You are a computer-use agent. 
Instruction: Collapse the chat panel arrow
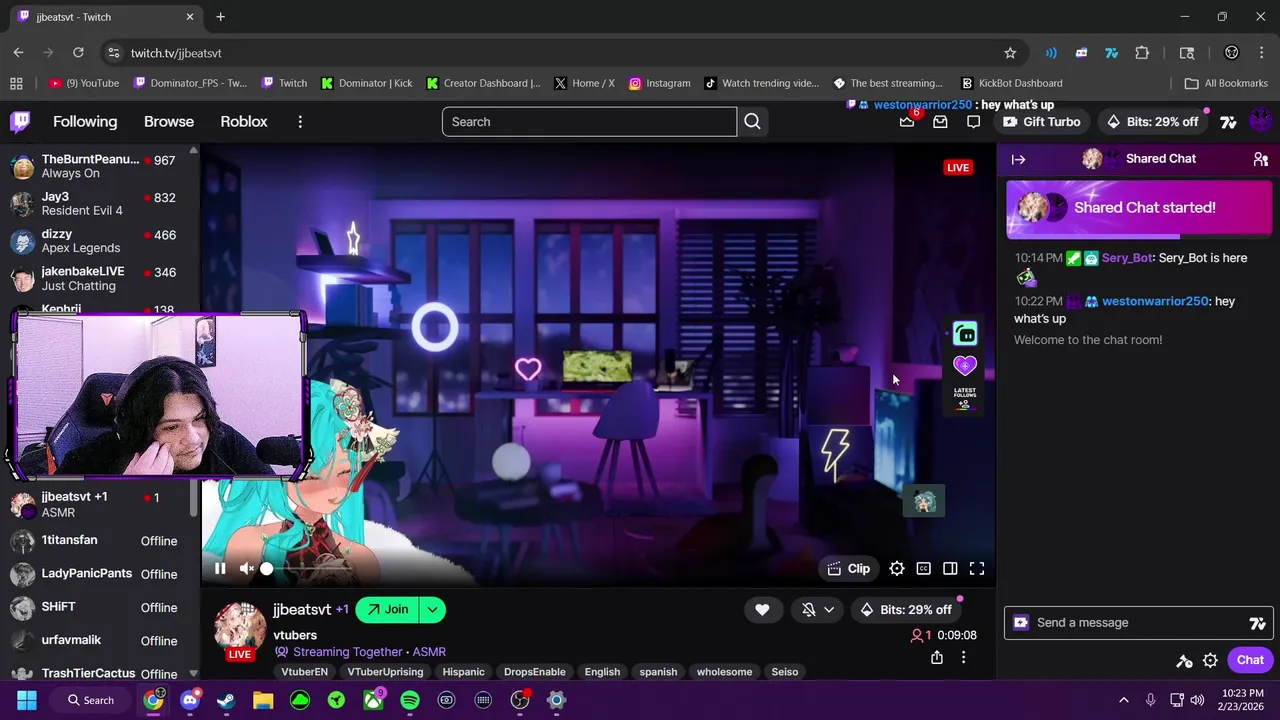1018,159
